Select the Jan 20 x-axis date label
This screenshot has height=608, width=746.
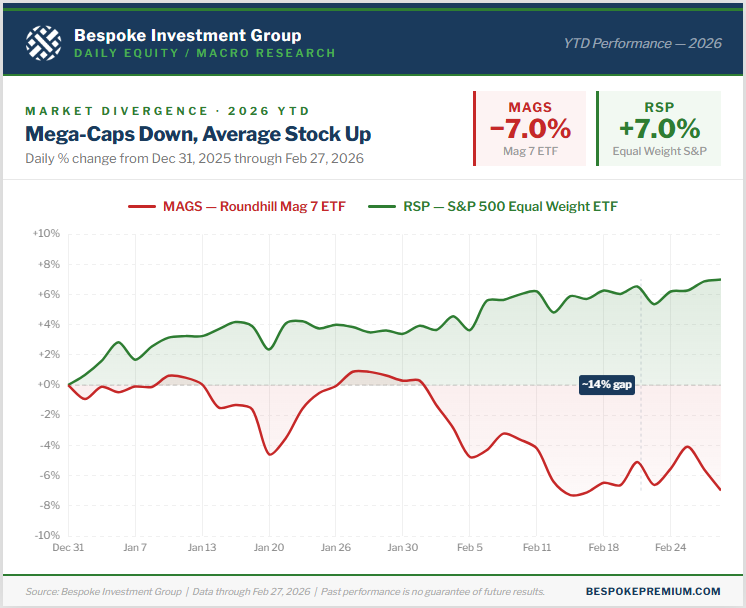tap(269, 548)
